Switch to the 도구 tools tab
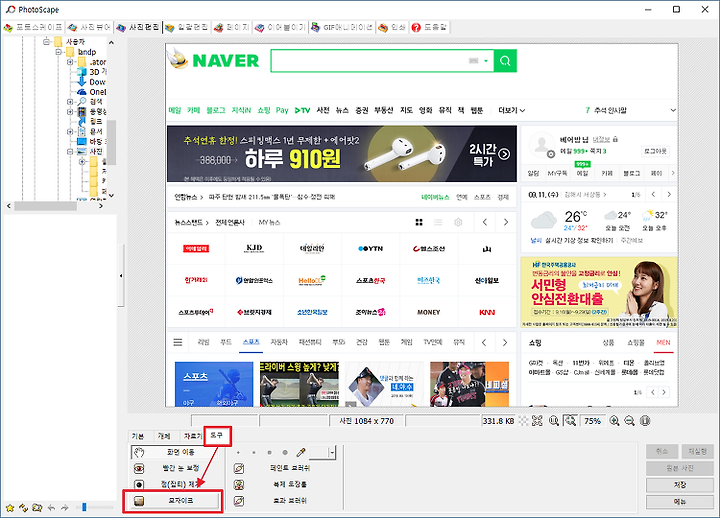Viewport: 720px width, 518px height. 217,435
